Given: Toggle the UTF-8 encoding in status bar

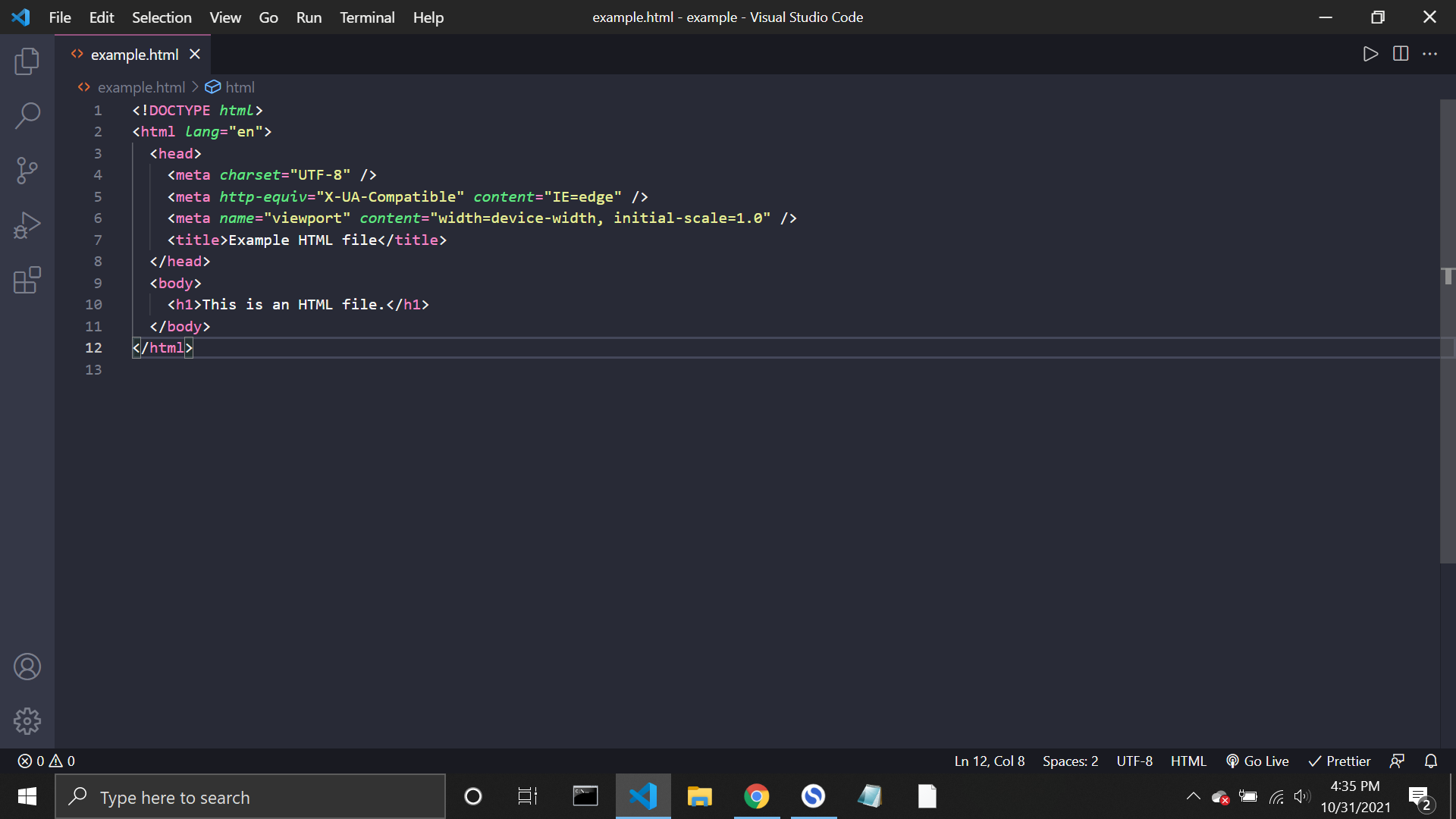Looking at the screenshot, I should click(x=1136, y=761).
